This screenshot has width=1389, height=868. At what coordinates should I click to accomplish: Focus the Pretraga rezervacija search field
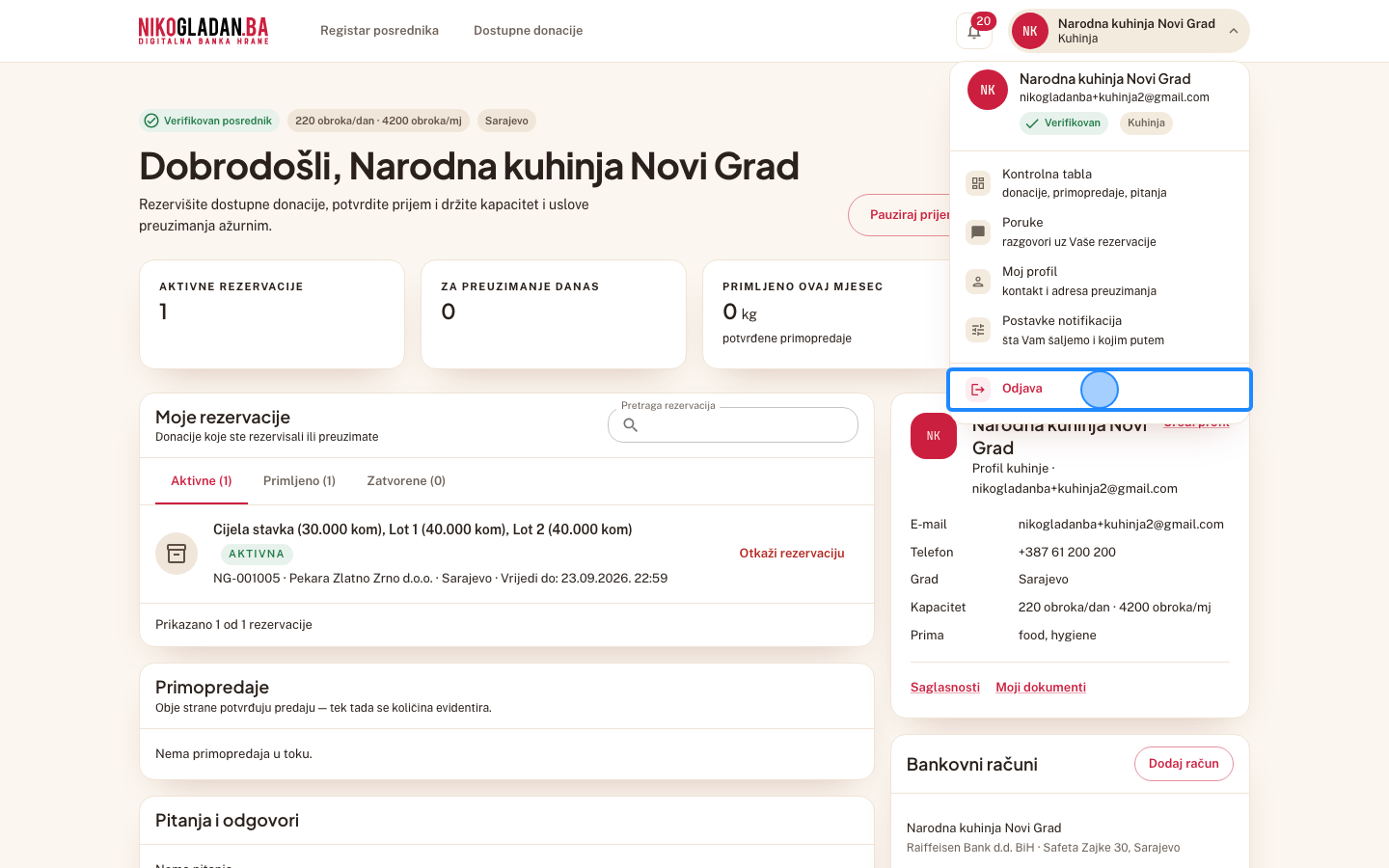[733, 425]
